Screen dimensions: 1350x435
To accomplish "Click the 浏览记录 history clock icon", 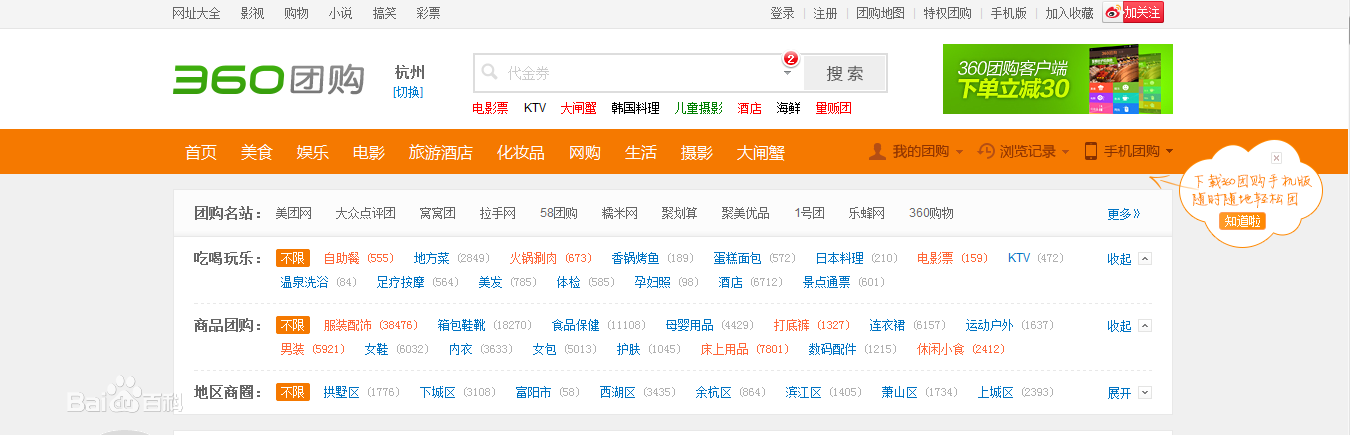I will click(x=987, y=151).
